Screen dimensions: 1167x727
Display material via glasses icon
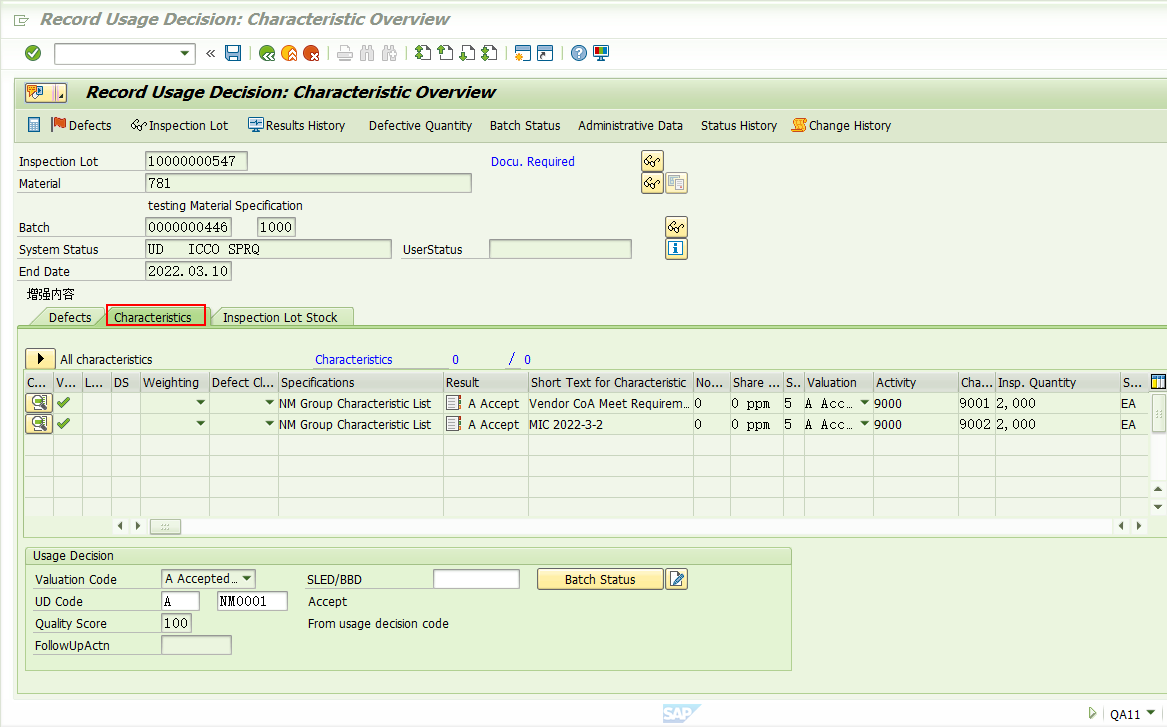tap(652, 183)
